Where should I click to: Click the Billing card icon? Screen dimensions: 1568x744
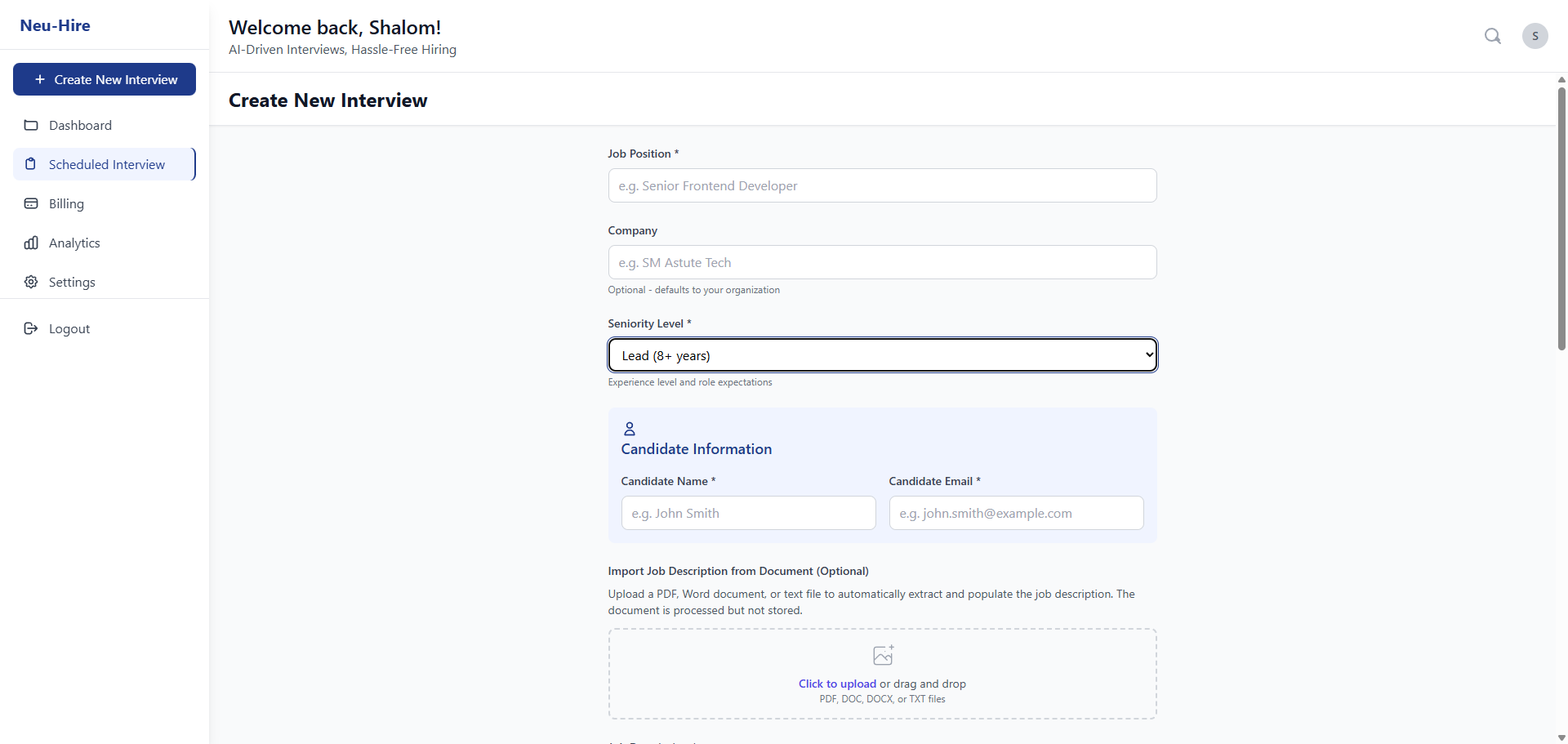point(30,203)
